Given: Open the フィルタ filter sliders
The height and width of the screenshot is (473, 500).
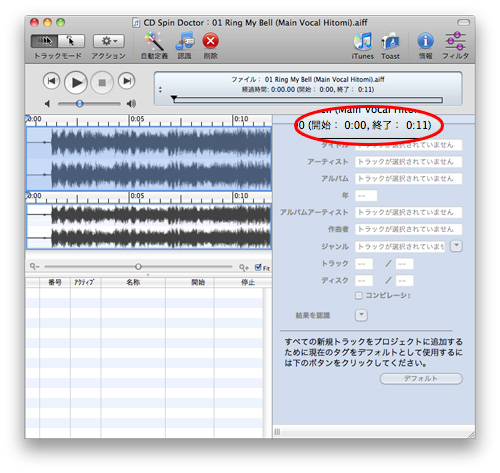Looking at the screenshot, I should point(455,41).
